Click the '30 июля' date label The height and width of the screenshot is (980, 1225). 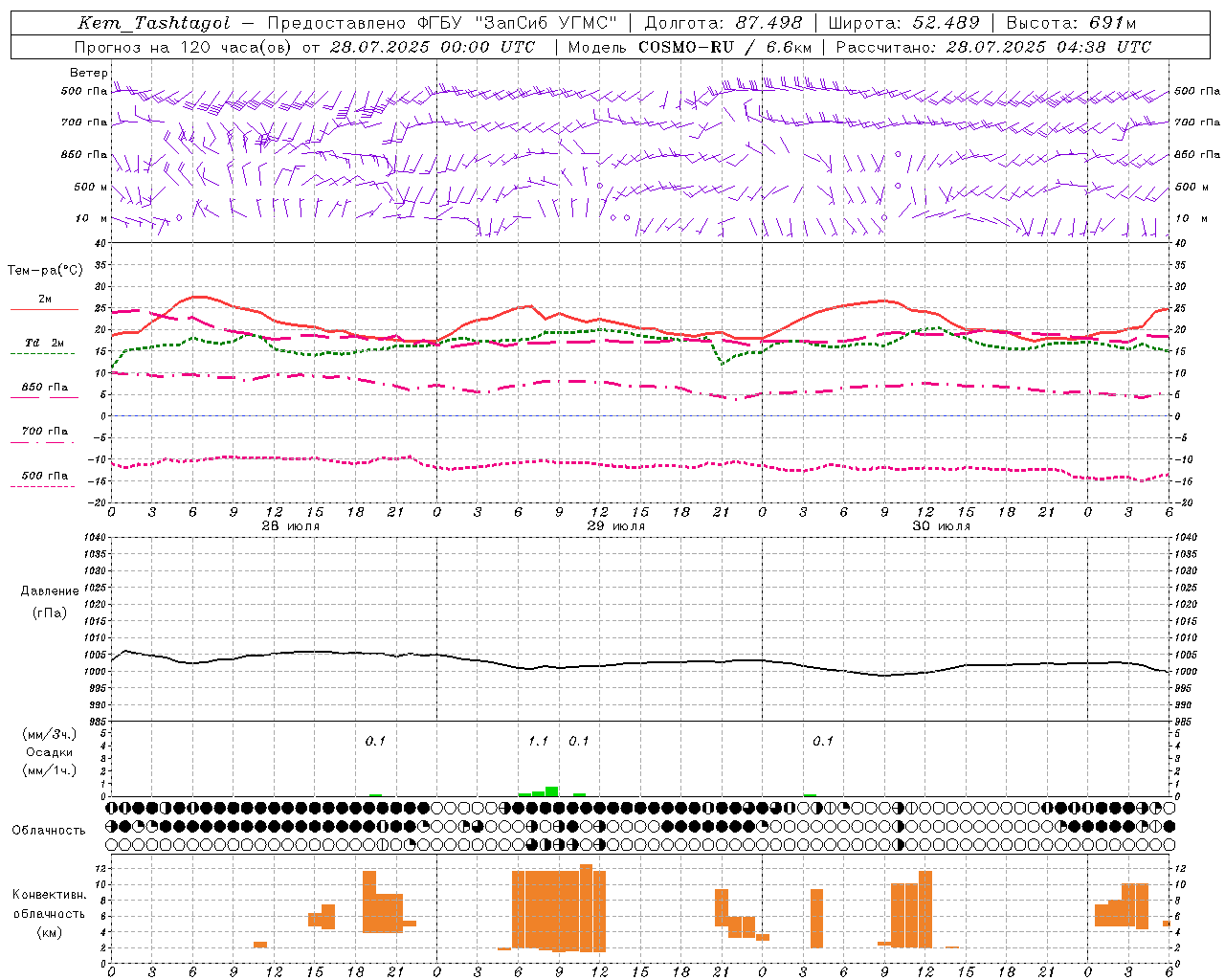pos(942,526)
